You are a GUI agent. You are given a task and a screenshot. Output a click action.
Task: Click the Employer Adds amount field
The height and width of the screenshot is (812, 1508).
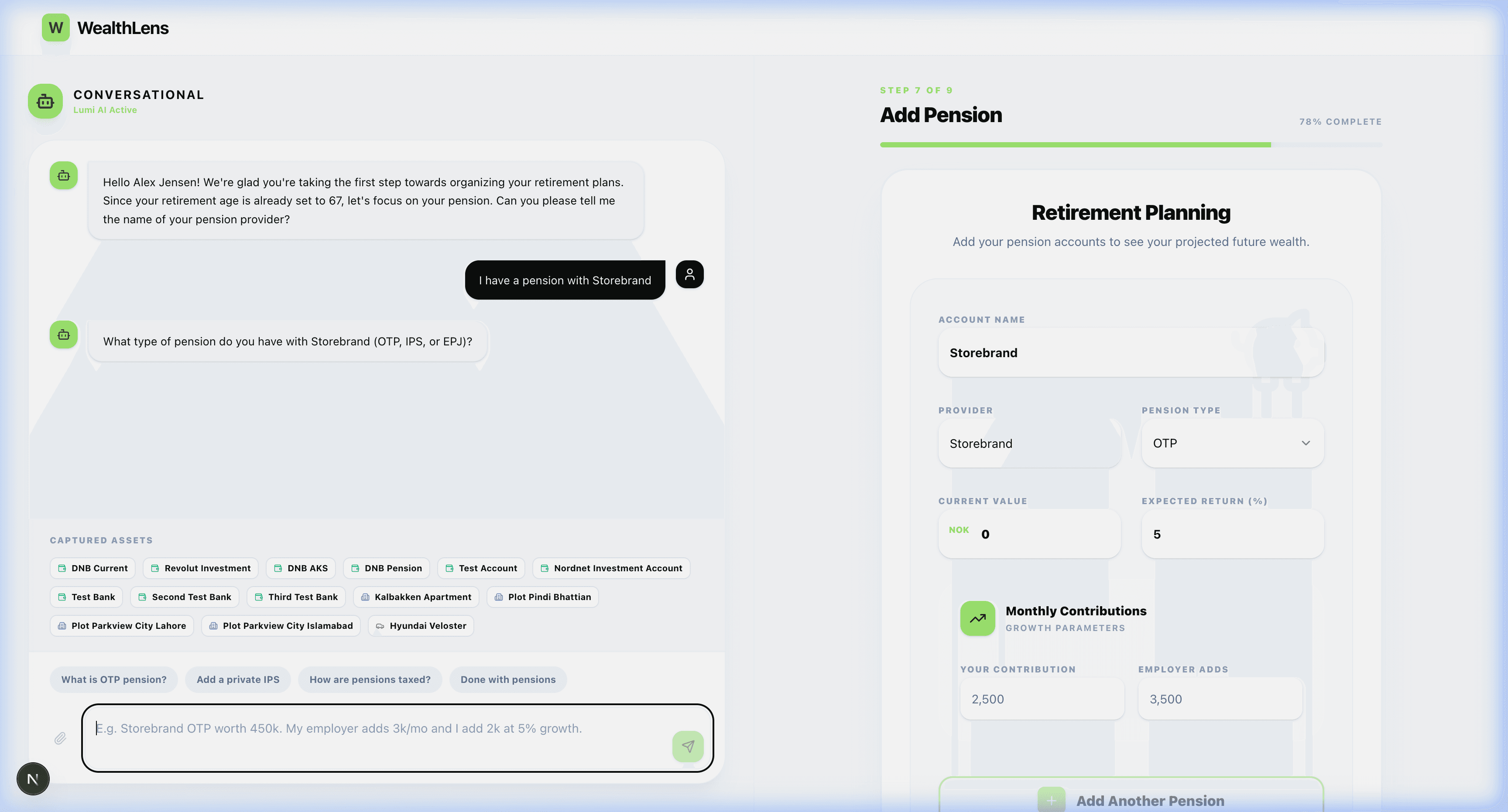1220,699
